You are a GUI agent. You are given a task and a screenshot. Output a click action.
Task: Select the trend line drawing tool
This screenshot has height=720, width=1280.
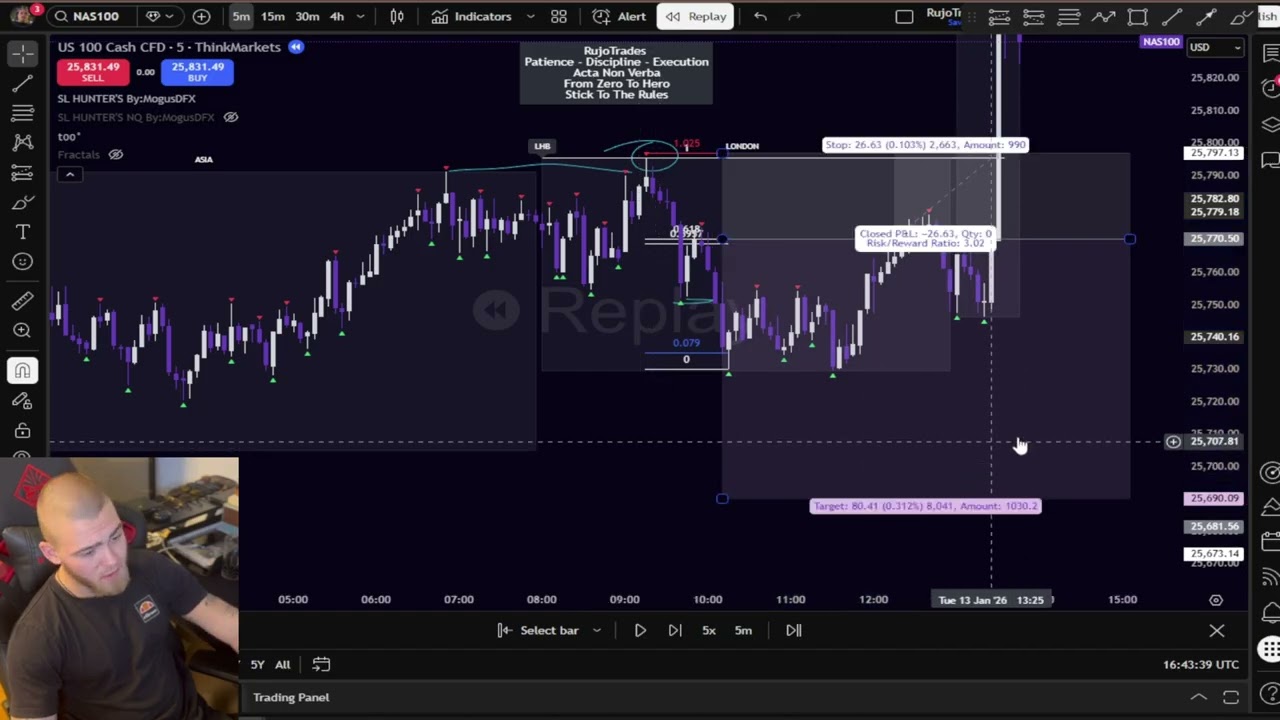click(x=22, y=84)
